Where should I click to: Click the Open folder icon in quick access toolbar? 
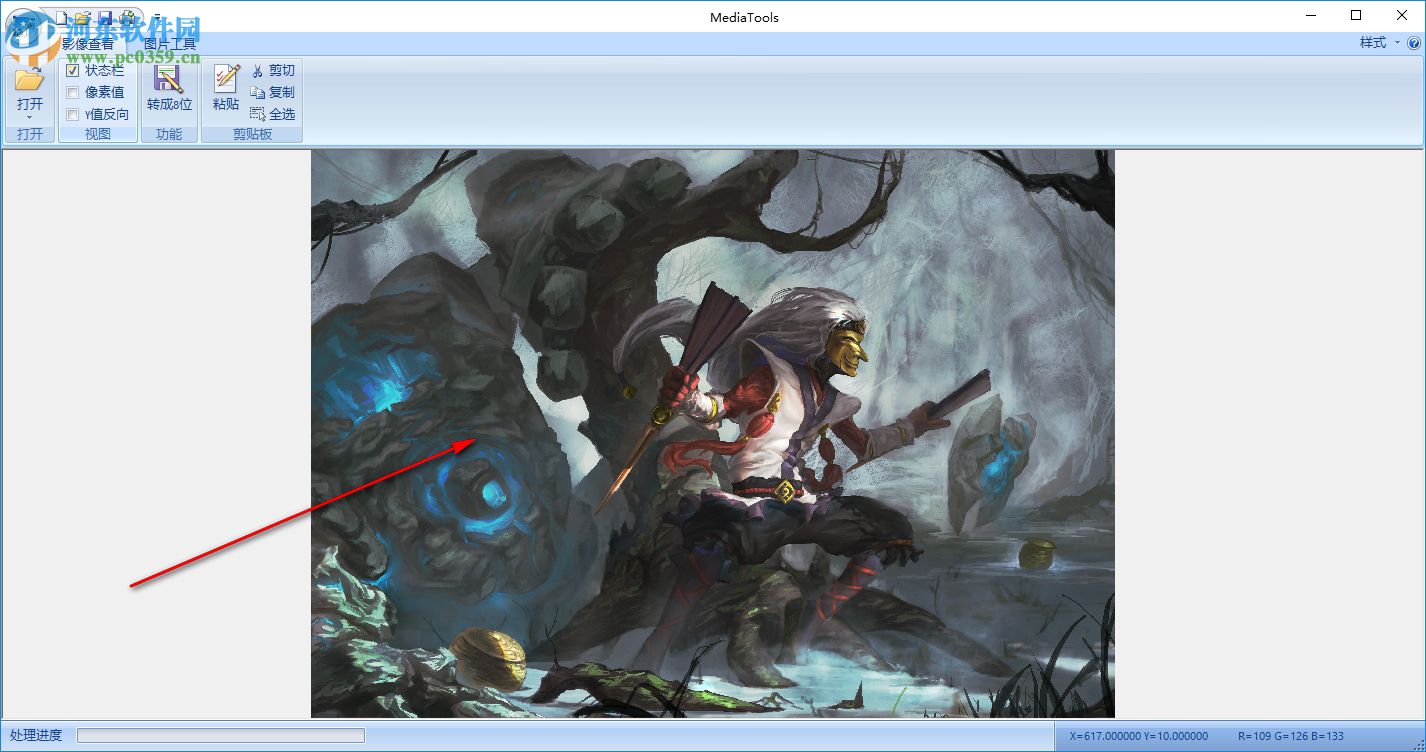84,18
